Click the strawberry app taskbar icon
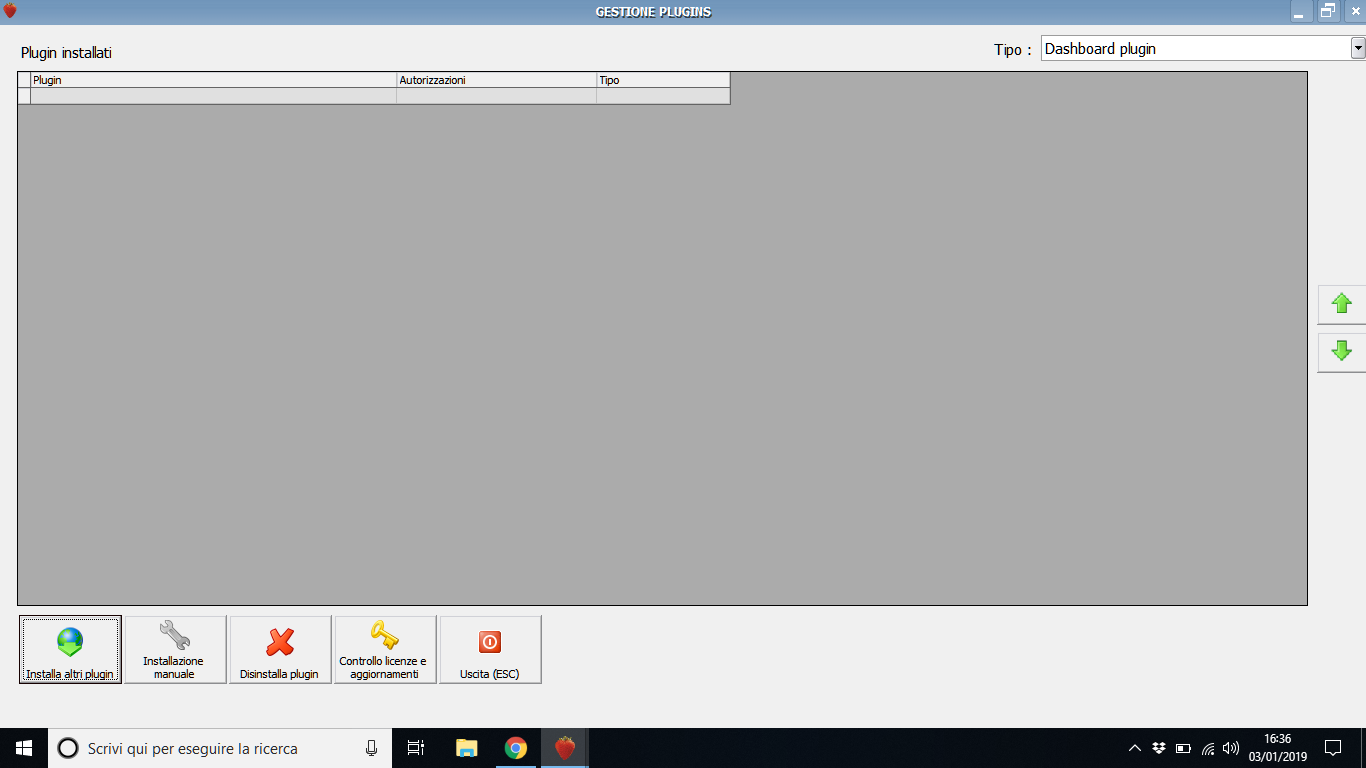Image resolution: width=1366 pixels, height=768 pixels. tap(565, 748)
